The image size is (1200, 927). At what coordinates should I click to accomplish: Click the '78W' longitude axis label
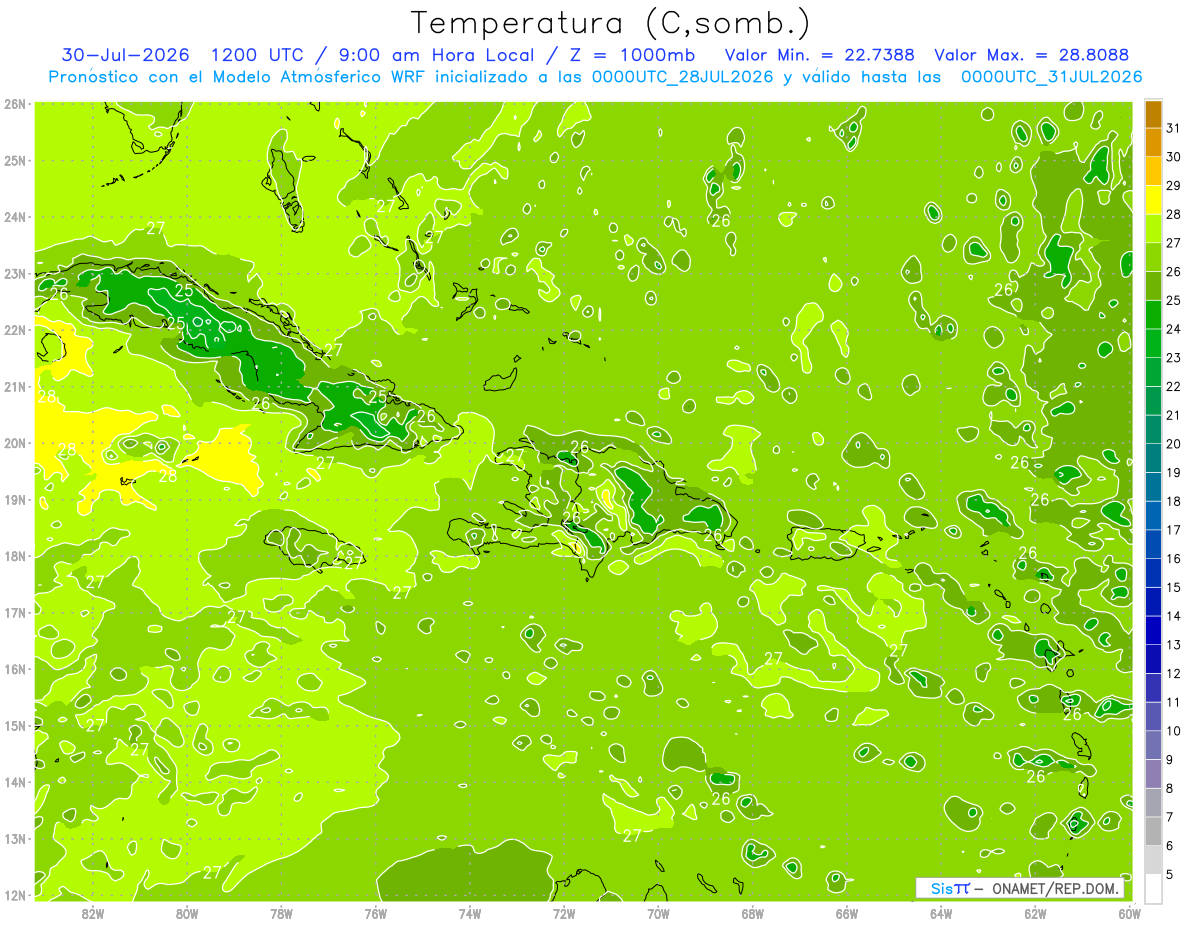[x=281, y=913]
